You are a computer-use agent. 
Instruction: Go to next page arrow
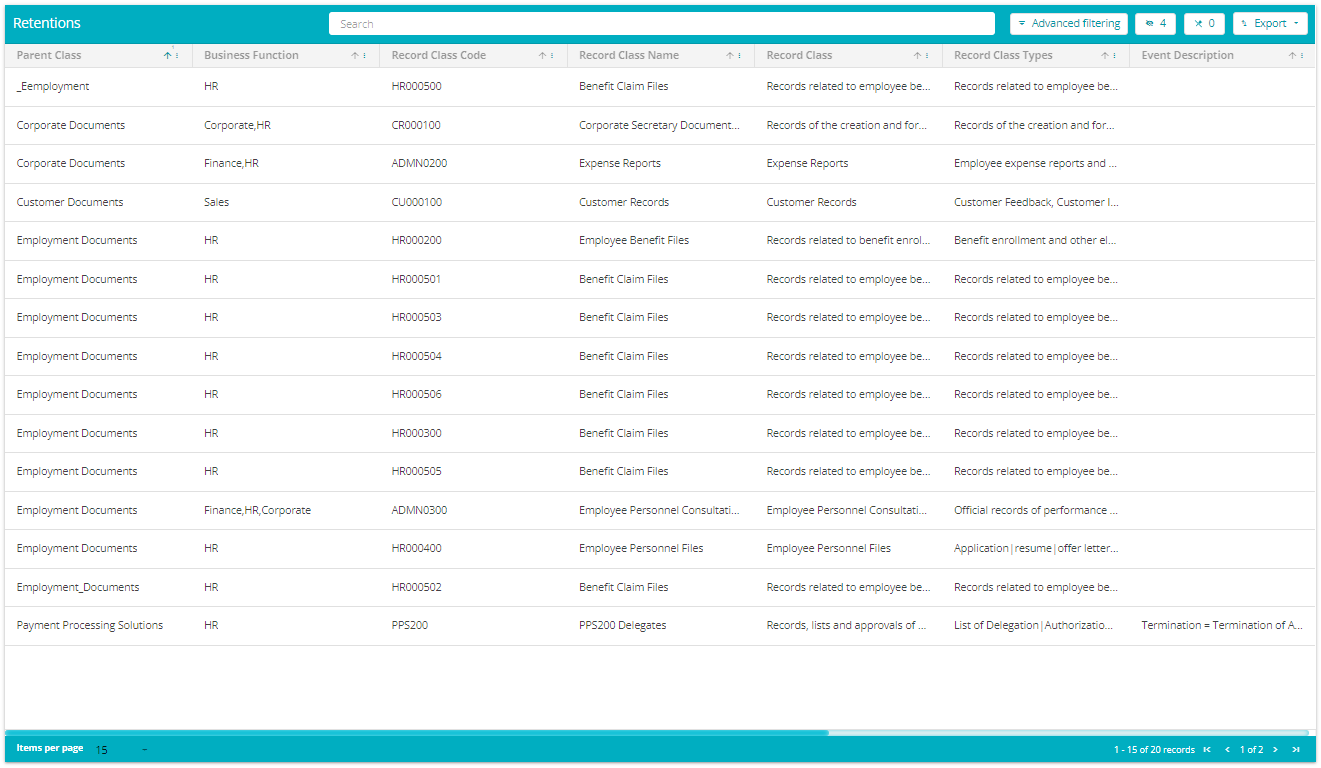pos(1275,750)
